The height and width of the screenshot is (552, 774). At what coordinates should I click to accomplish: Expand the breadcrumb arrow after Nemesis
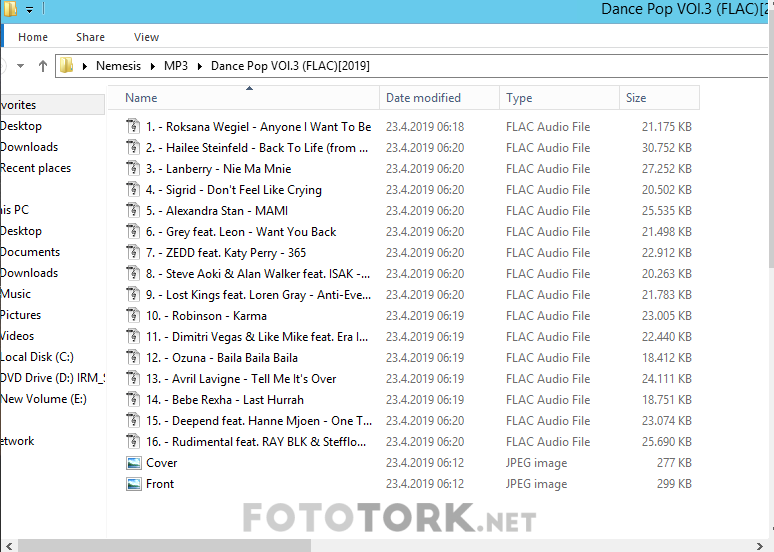(x=153, y=66)
